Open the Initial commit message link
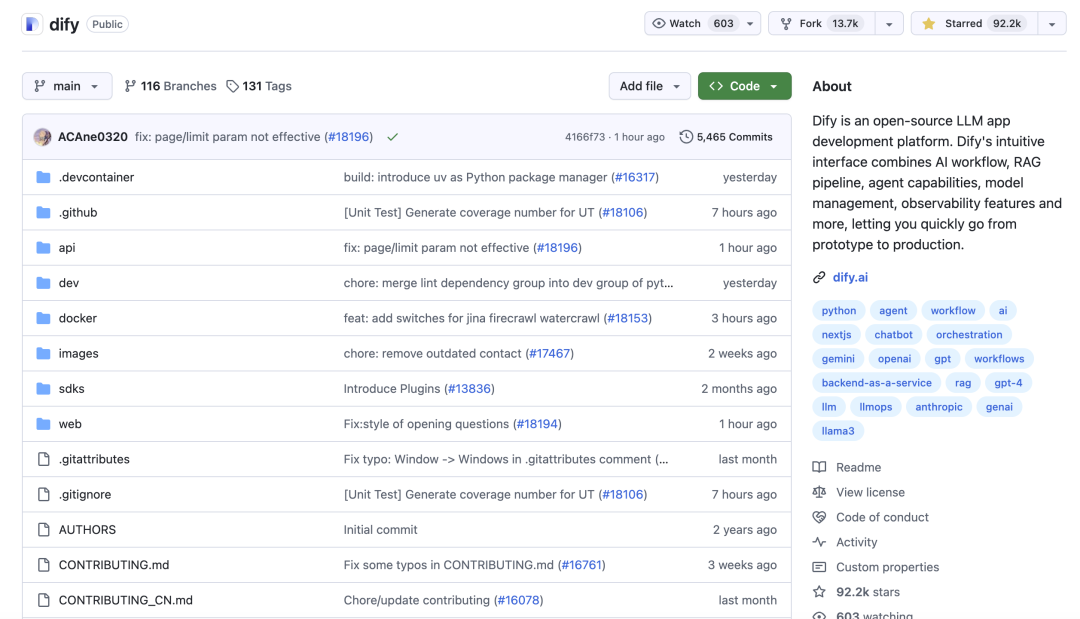Screen dimensions: 1080x619 [380, 529]
